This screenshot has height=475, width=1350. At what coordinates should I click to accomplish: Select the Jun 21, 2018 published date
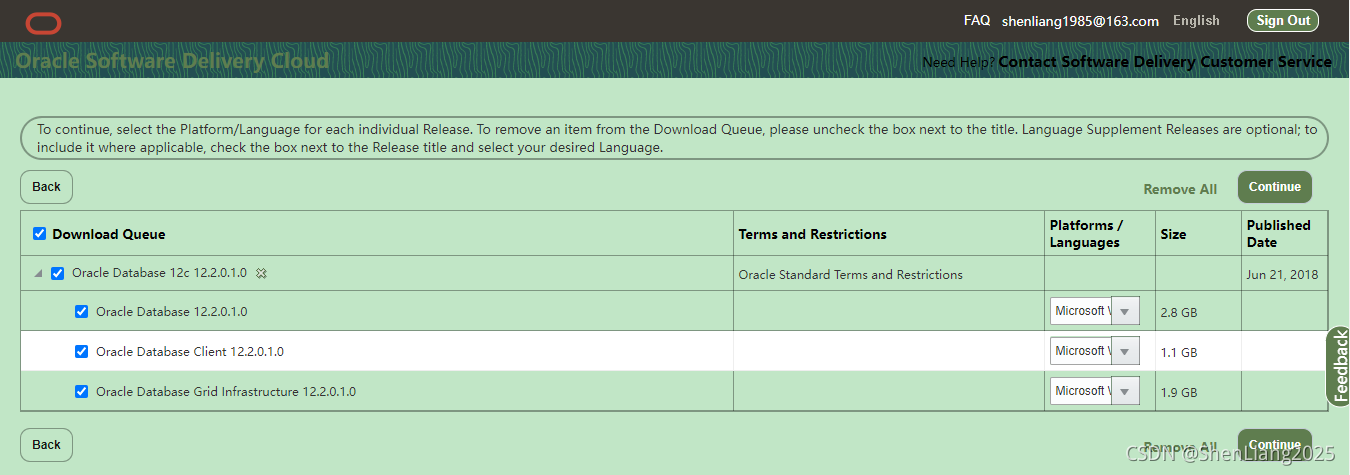point(1282,274)
